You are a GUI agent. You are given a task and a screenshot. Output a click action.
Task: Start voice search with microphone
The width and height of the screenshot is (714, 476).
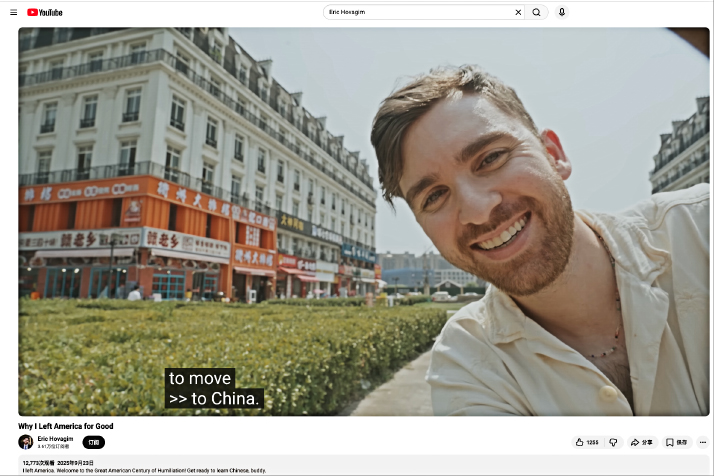tap(562, 12)
